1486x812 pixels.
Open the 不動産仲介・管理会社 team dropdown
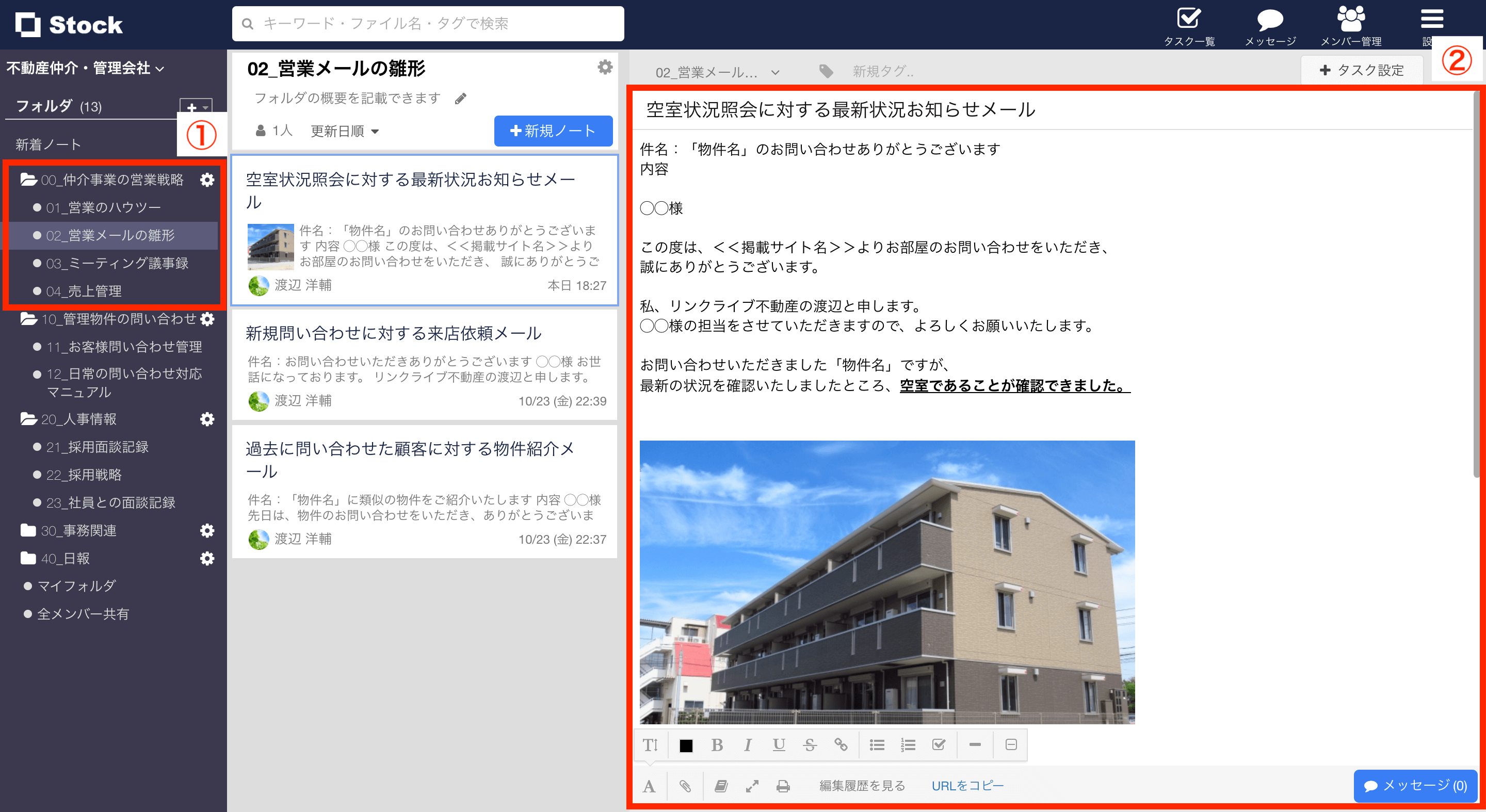[x=85, y=68]
